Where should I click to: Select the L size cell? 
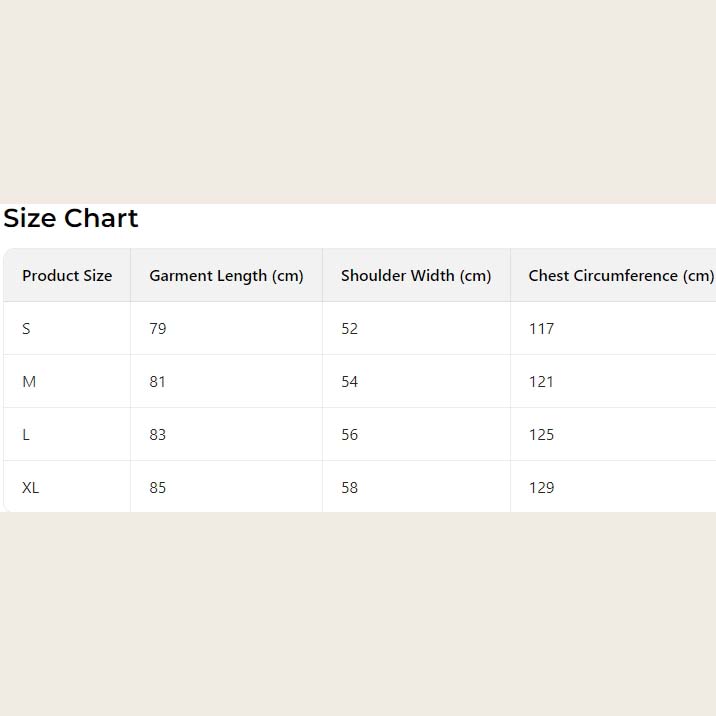(x=26, y=435)
